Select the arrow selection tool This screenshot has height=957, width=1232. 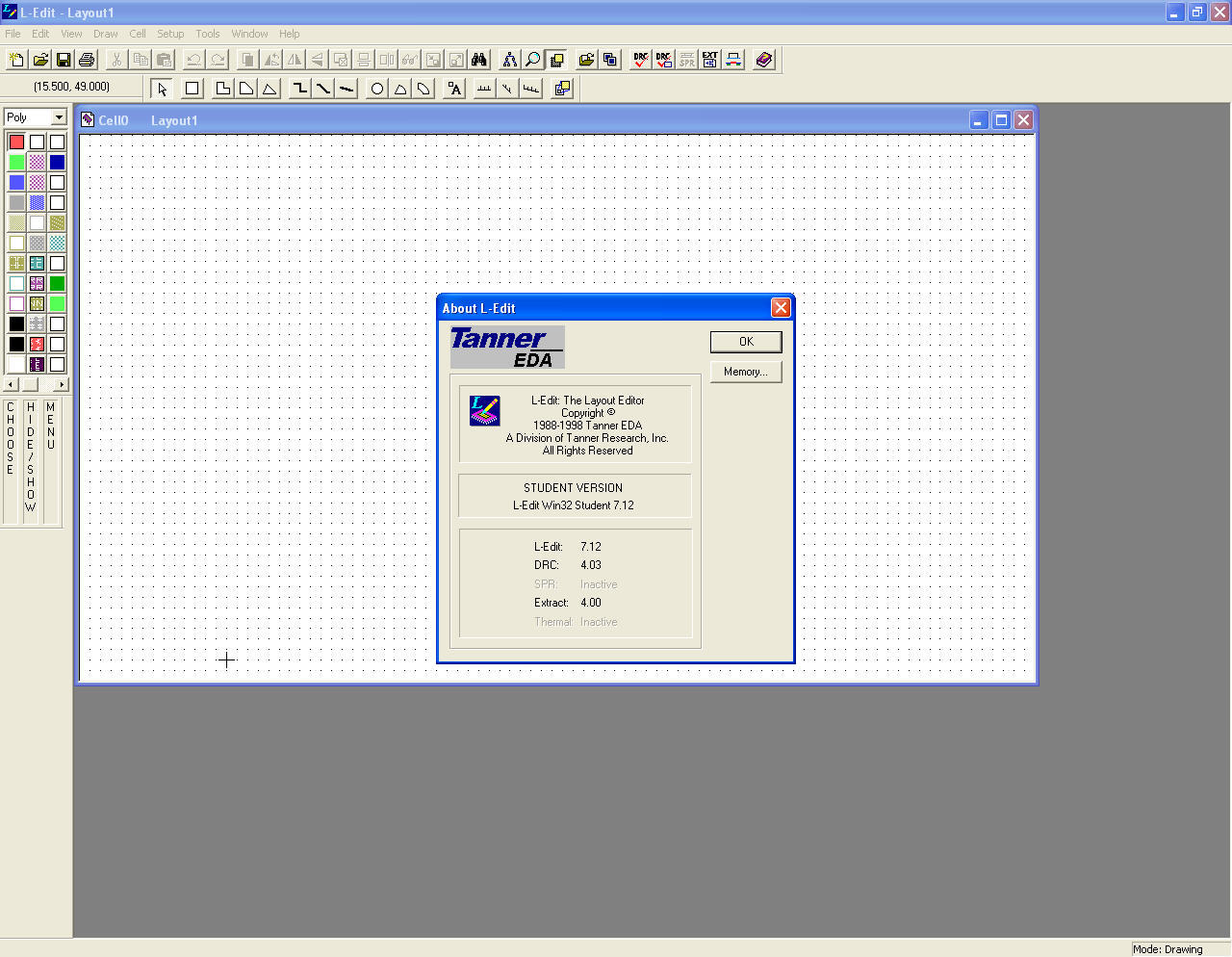click(162, 89)
